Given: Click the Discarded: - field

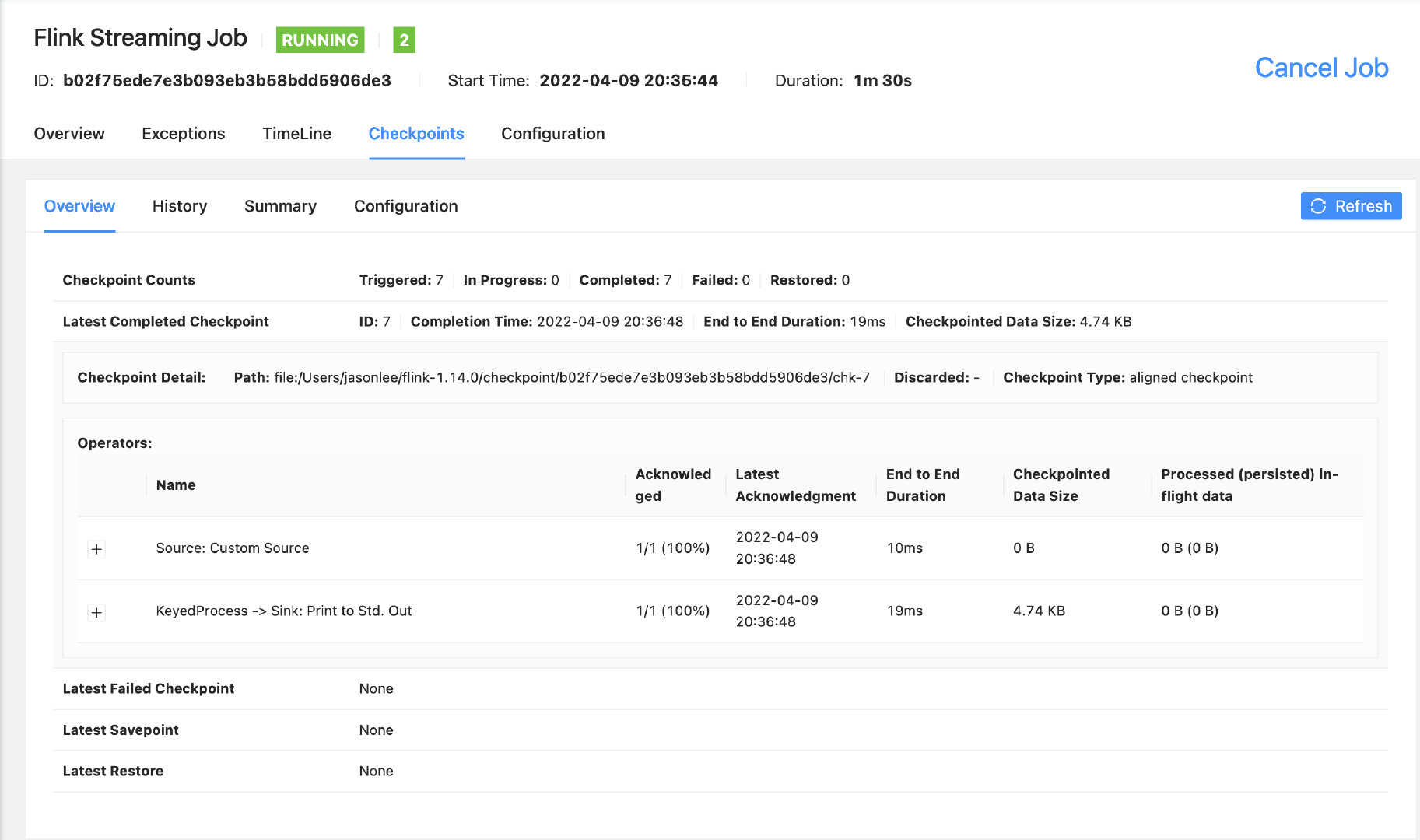Looking at the screenshot, I should click(x=937, y=377).
